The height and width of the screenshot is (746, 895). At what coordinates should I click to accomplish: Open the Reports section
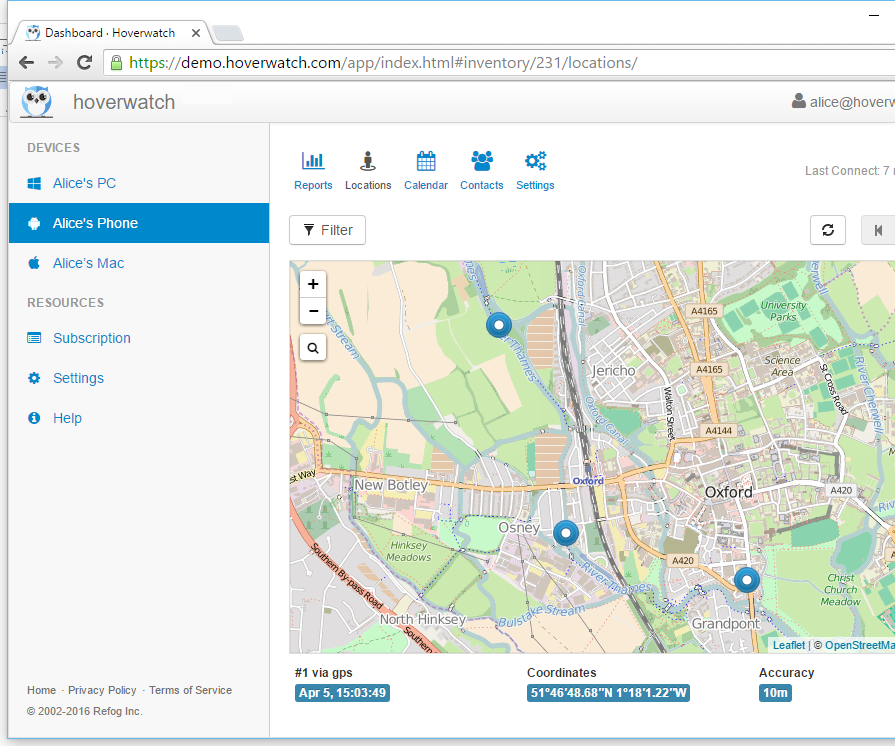(313, 170)
